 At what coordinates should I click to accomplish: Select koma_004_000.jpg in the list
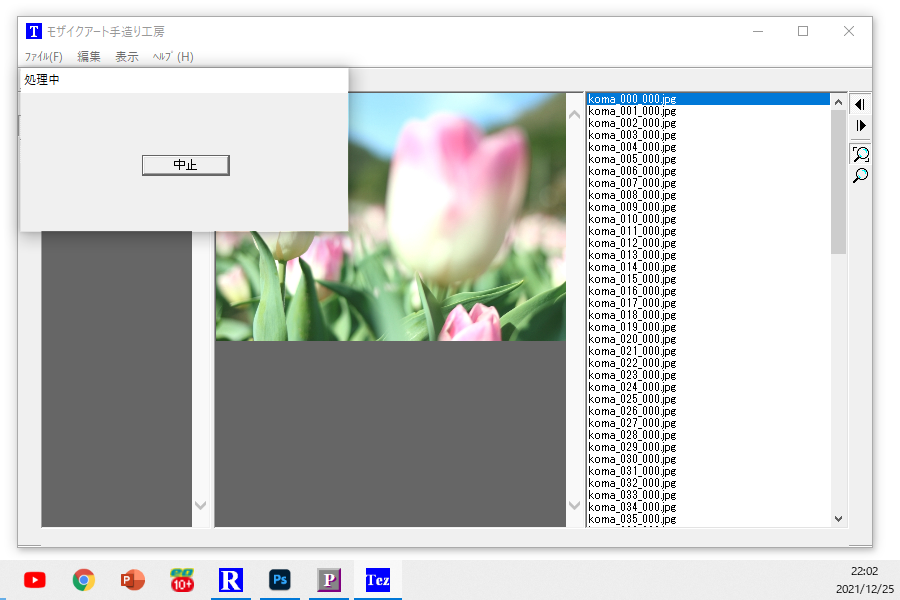[x=708, y=147]
